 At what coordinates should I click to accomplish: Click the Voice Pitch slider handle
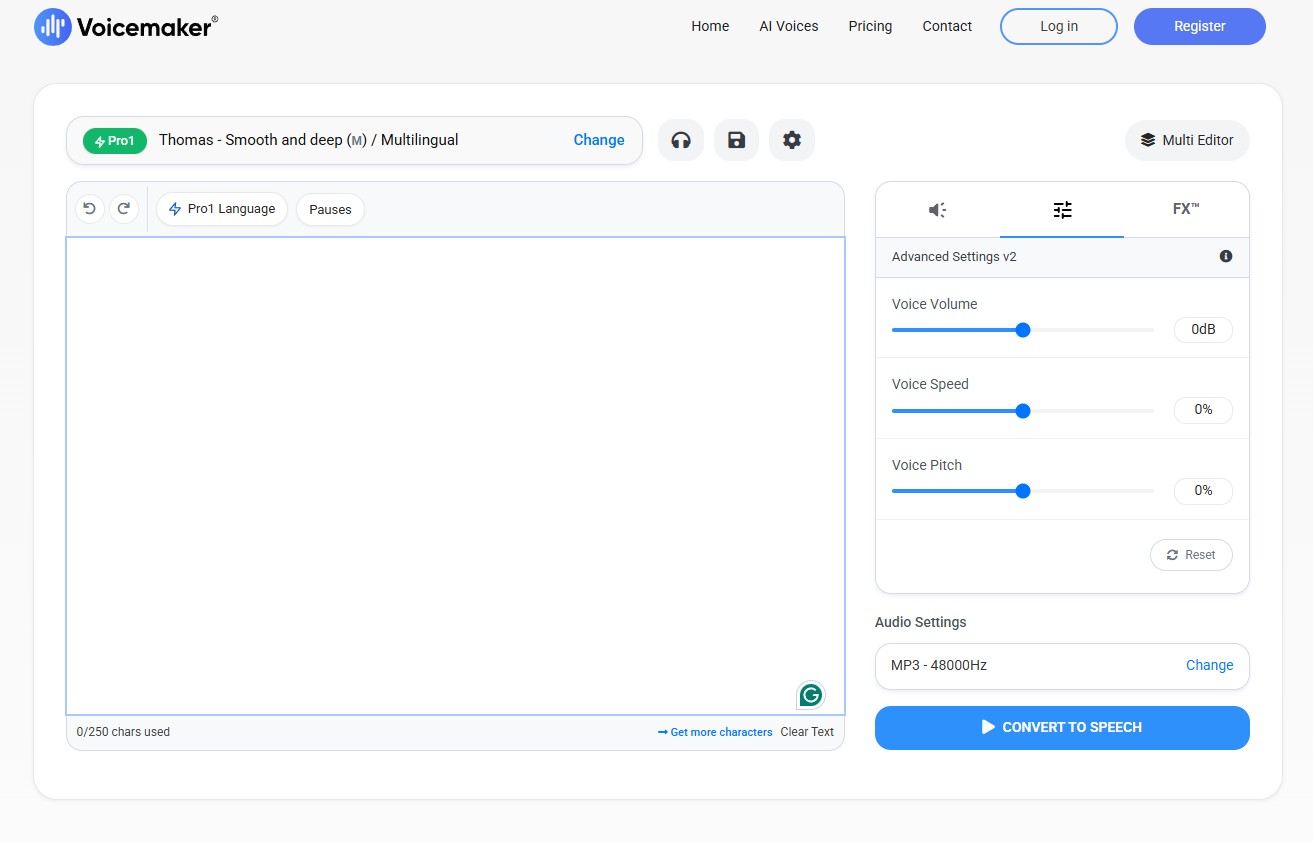click(x=1022, y=491)
